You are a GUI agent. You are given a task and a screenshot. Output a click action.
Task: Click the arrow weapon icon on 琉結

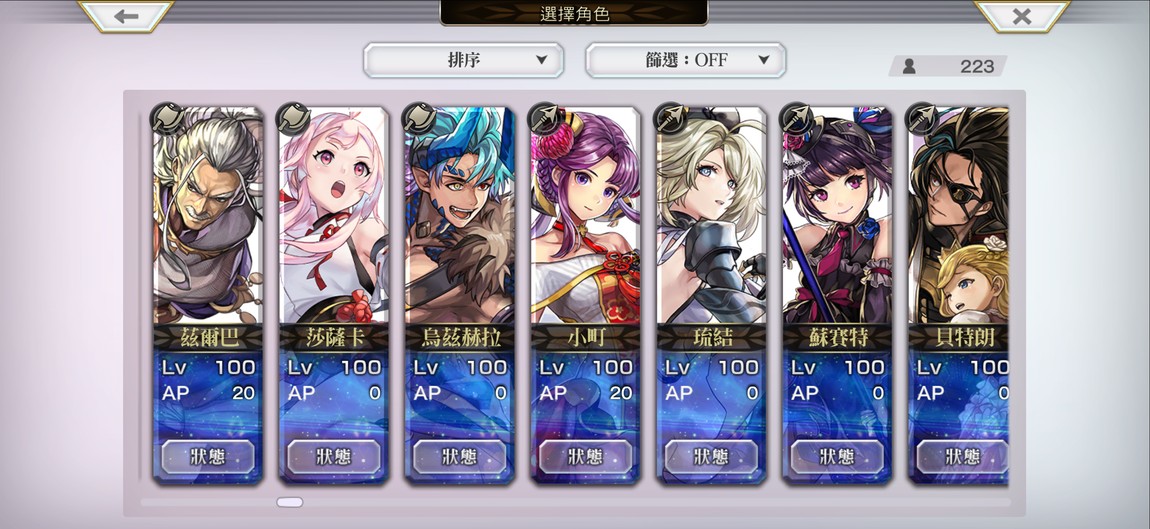click(672, 118)
